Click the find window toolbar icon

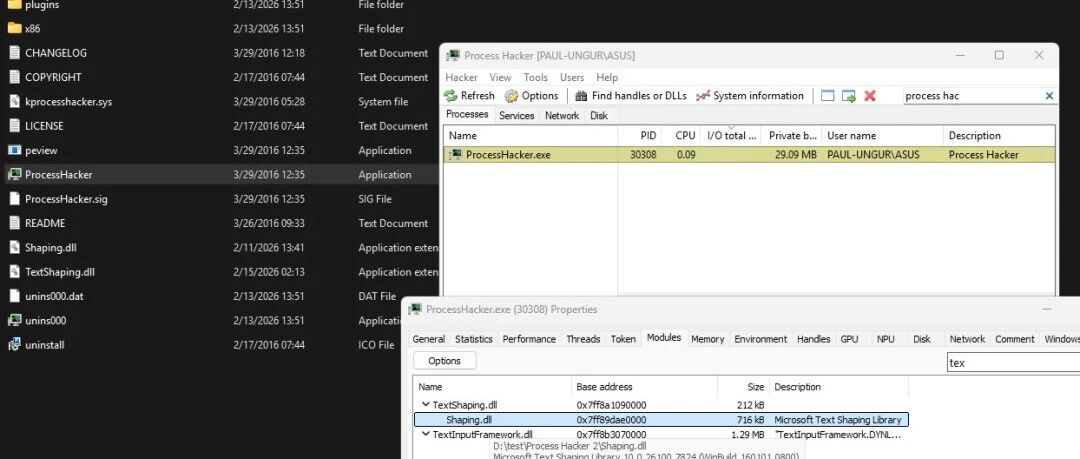tap(828, 96)
